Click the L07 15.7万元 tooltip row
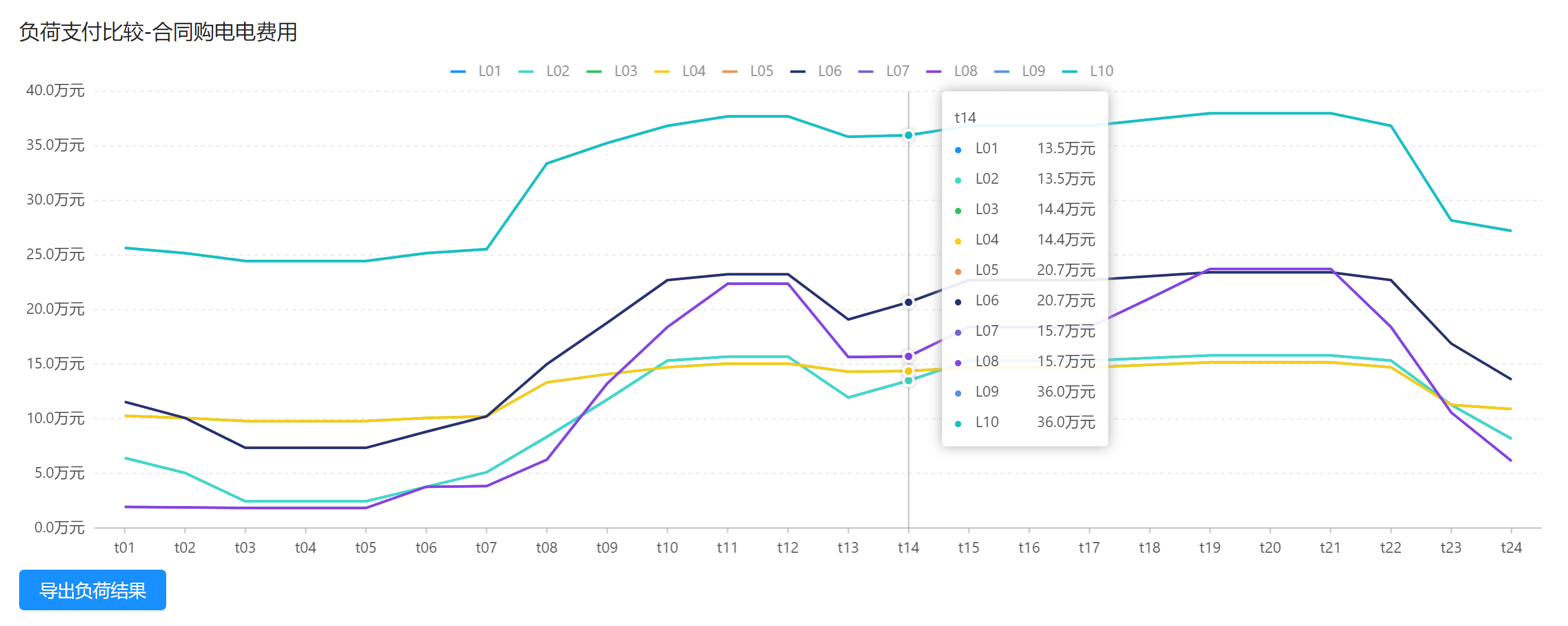The height and width of the screenshot is (626, 1568). tap(1025, 331)
